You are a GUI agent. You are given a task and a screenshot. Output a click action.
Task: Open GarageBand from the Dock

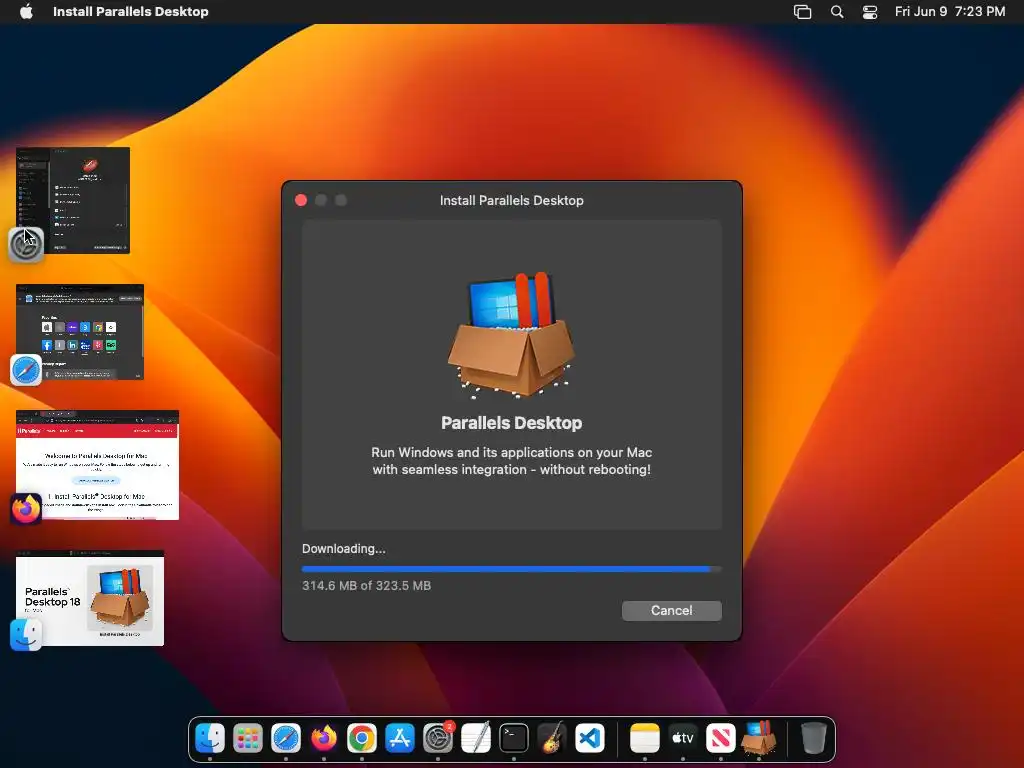point(552,739)
